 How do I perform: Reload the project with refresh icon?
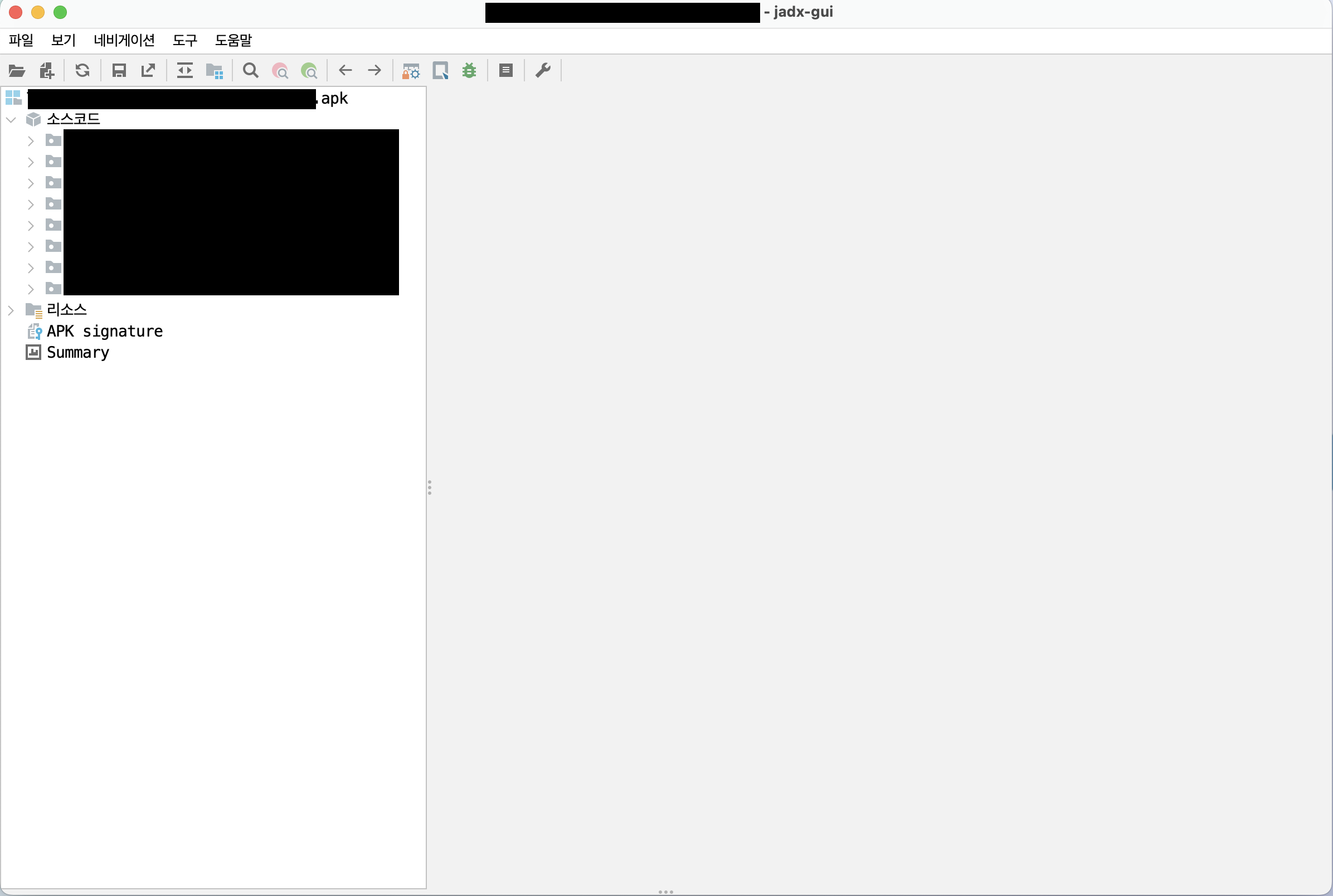pyautogui.click(x=82, y=71)
